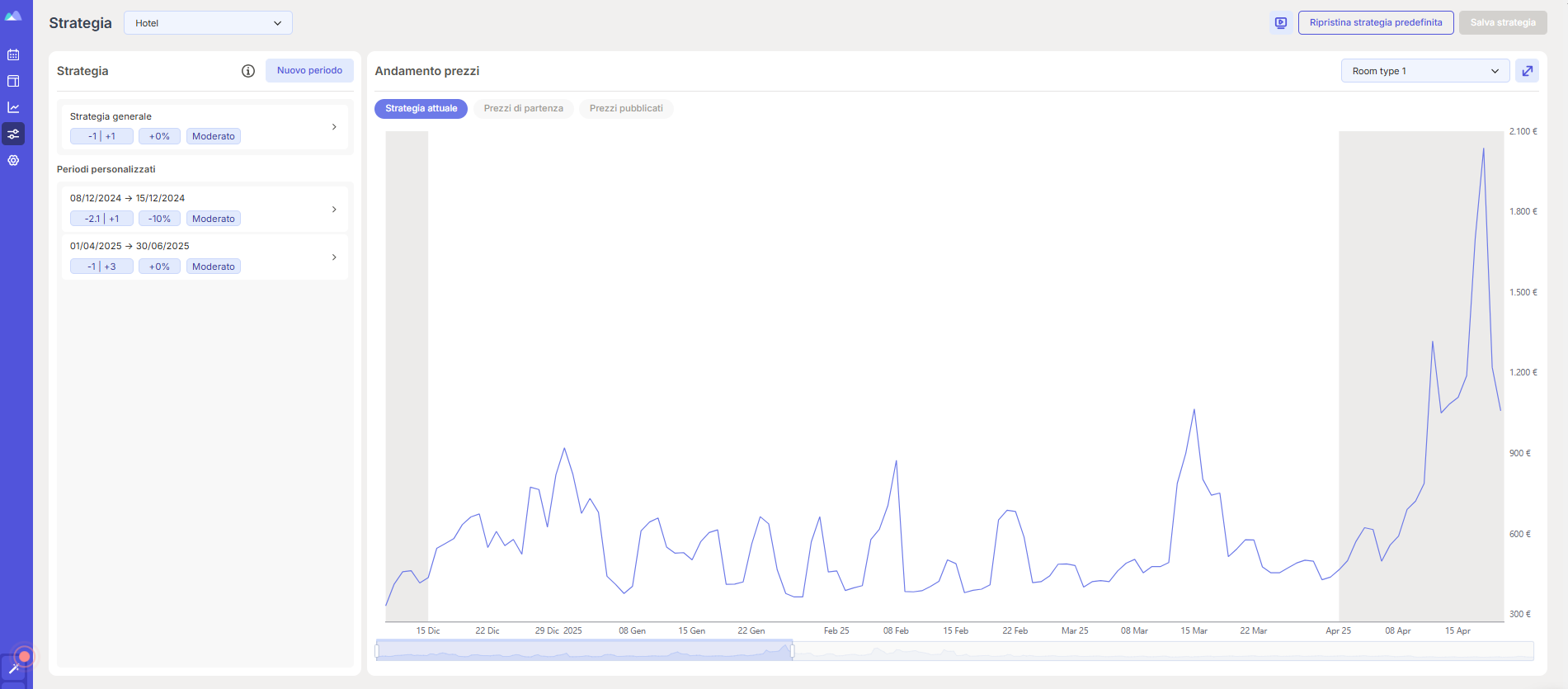Click the unselected part of chart navigator
The height and width of the screenshot is (689, 1568).
click(x=1163, y=651)
